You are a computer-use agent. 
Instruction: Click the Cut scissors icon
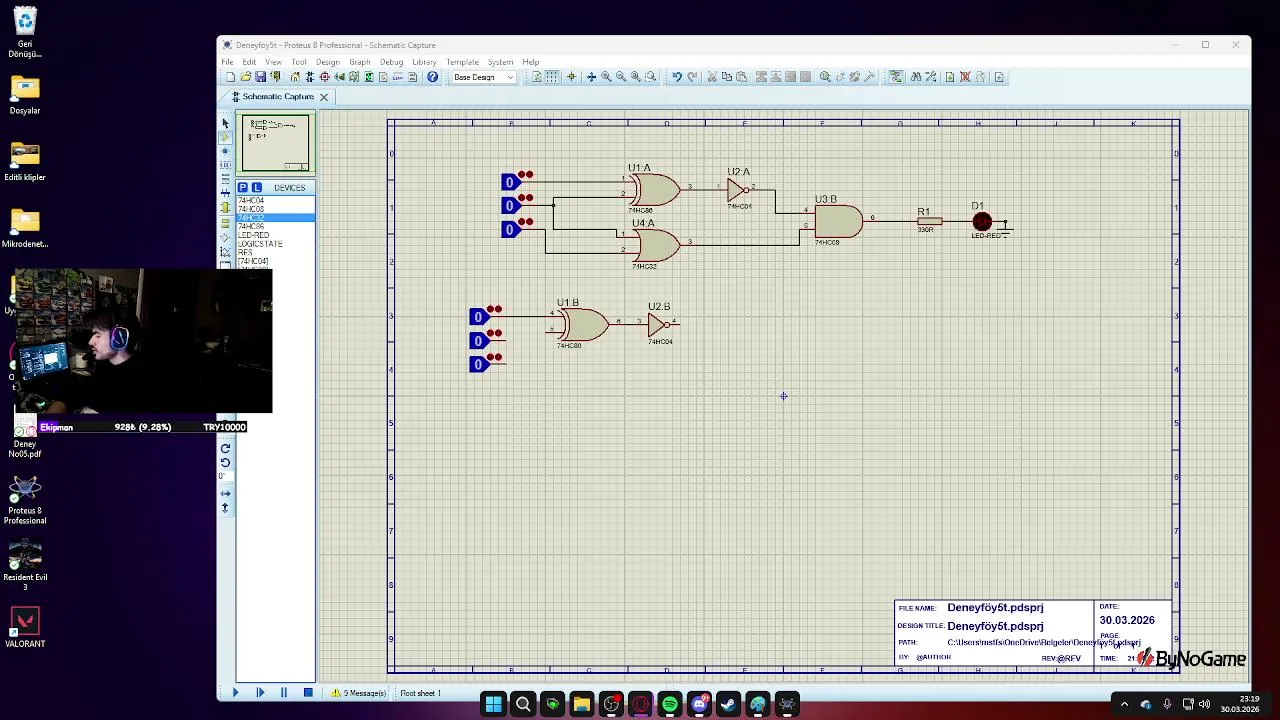tap(711, 77)
